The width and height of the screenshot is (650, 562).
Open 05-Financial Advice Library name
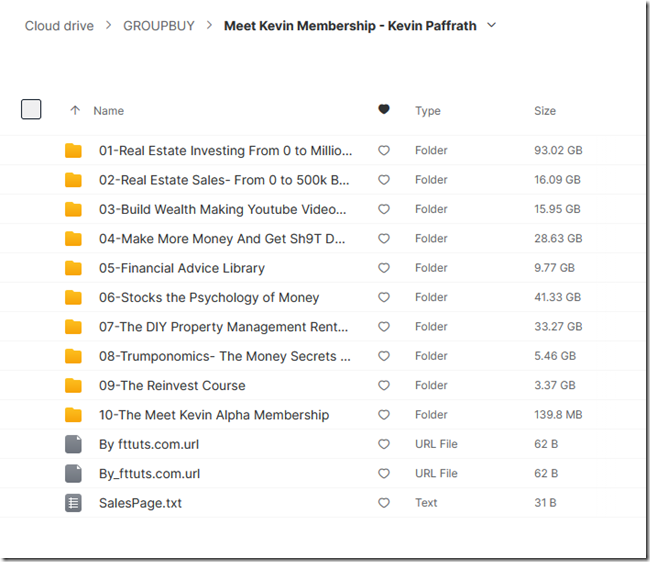[x=182, y=268]
